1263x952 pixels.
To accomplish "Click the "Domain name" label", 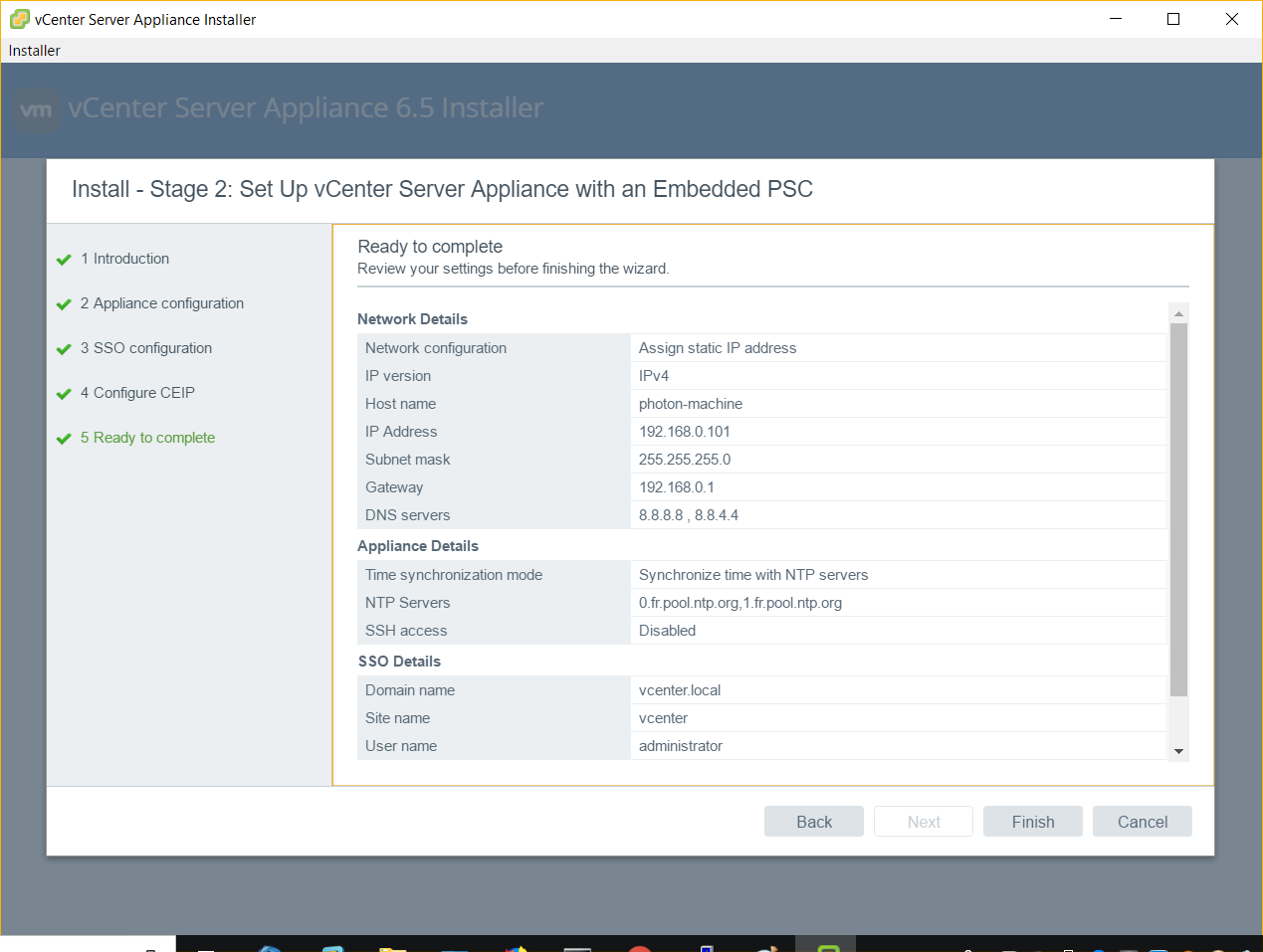I will (410, 690).
